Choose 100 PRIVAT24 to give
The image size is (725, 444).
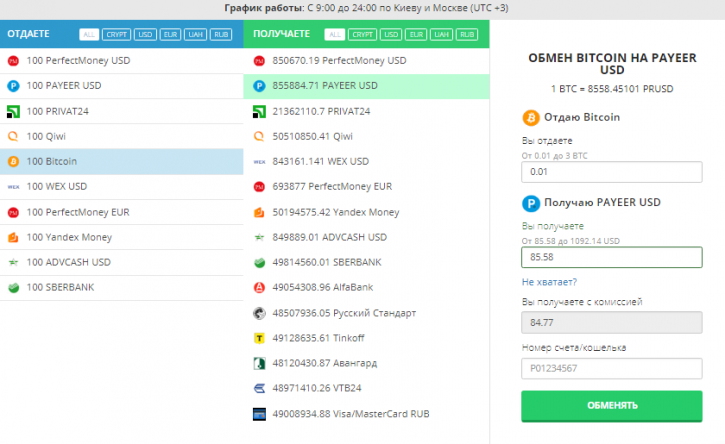pyautogui.click(x=122, y=111)
